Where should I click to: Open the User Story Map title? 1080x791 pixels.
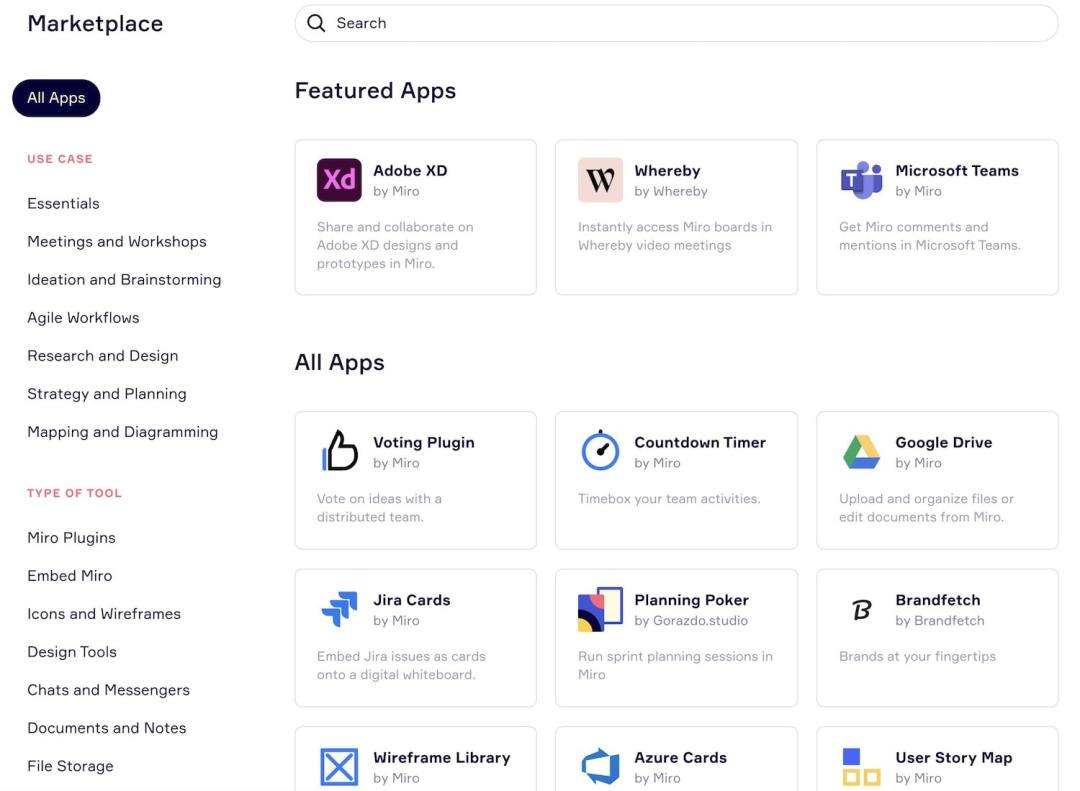(954, 758)
